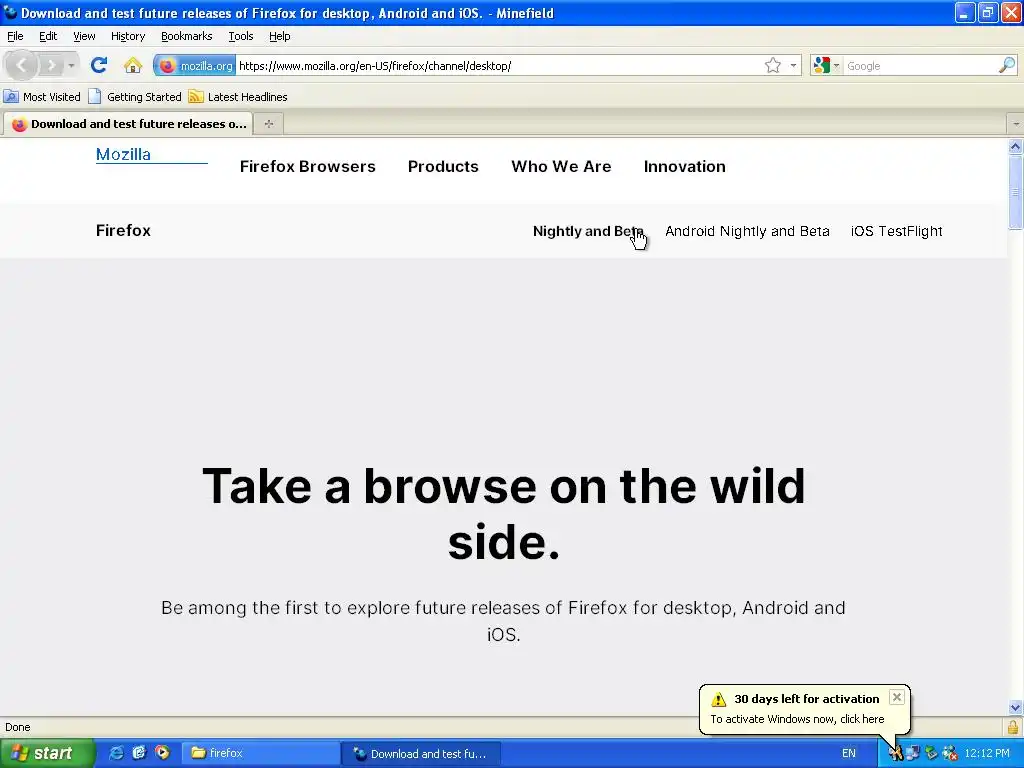Click the 30 days left activation message
This screenshot has width=1024, height=768.
807,699
